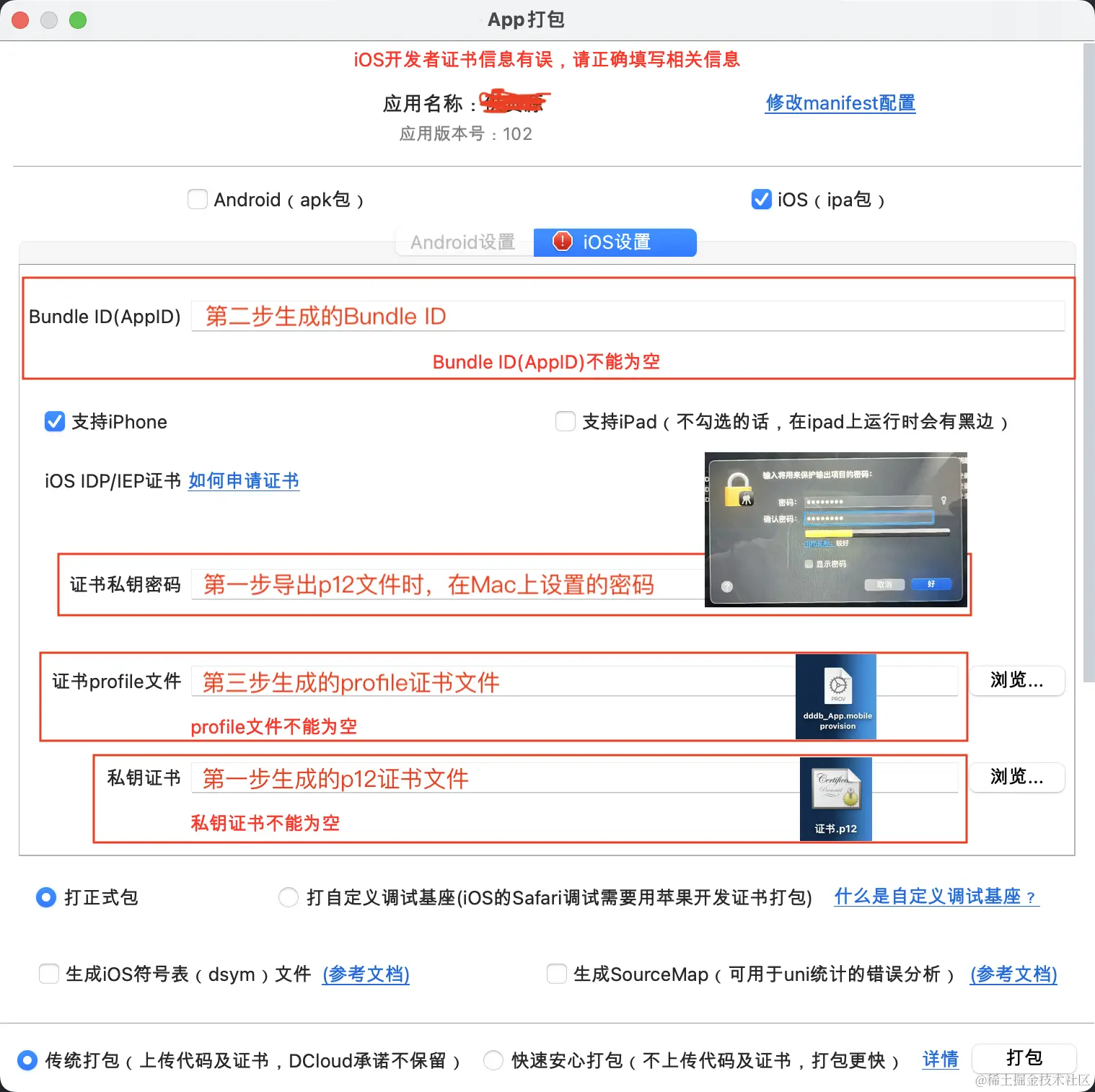Click the 打包 button
The image size is (1095, 1092).
pos(1024,1058)
